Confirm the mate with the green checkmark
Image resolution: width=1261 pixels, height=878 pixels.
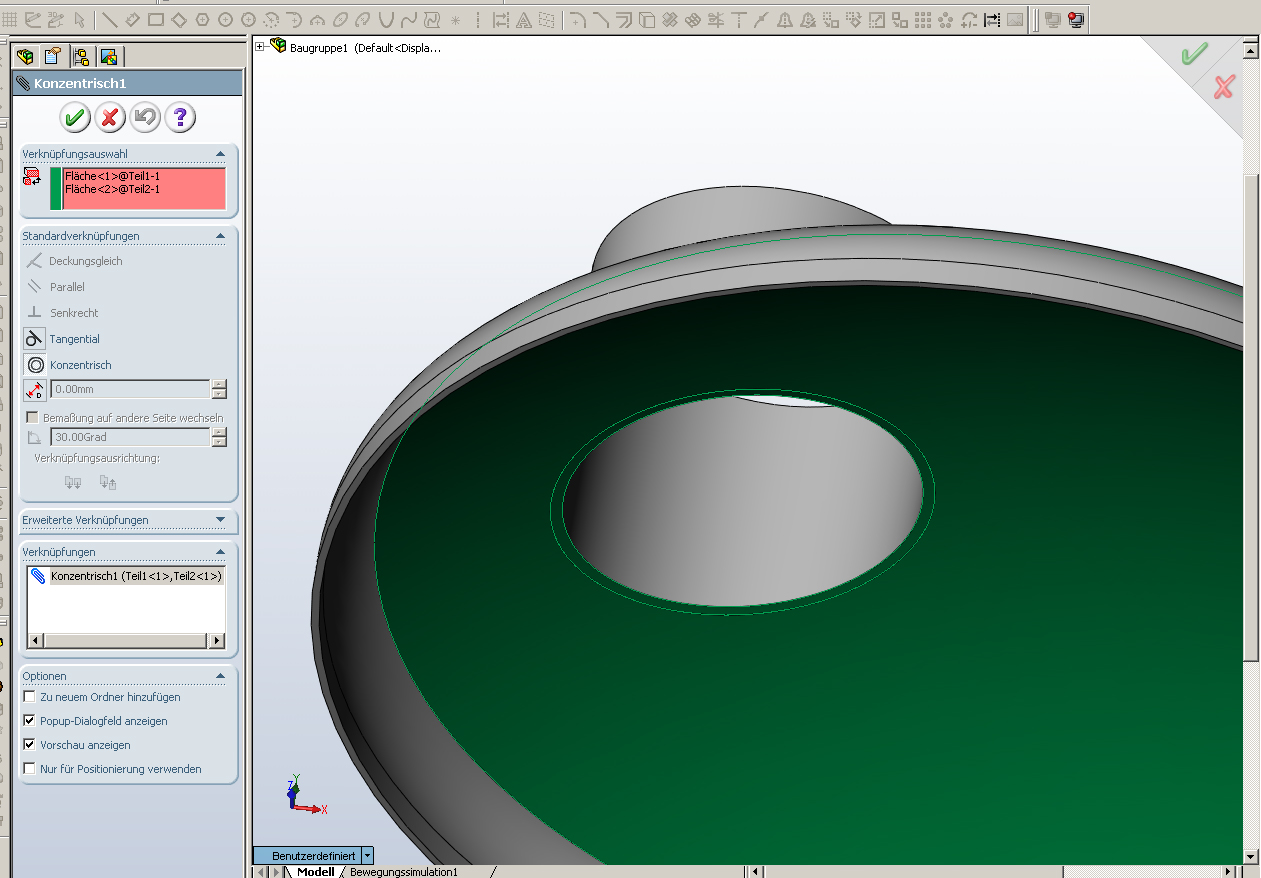click(75, 118)
